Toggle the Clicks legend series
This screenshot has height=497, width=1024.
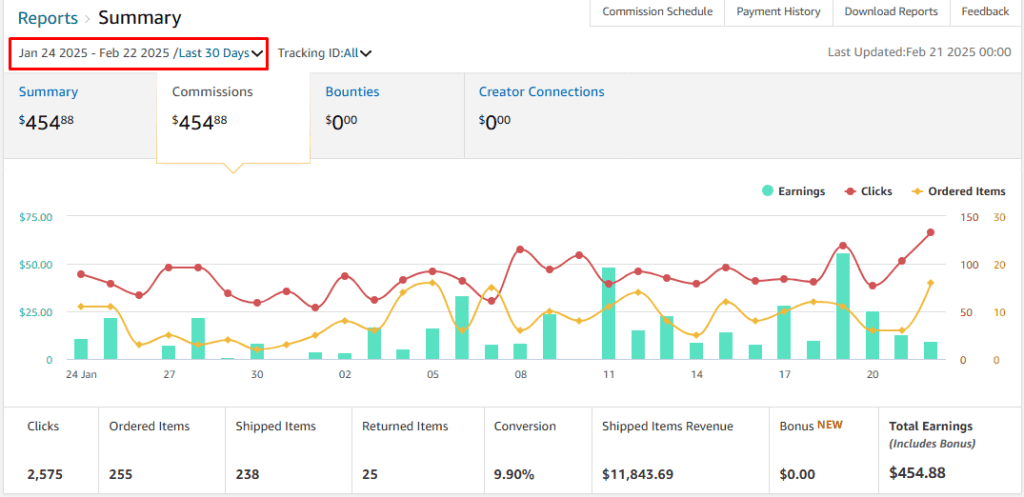pos(869,191)
